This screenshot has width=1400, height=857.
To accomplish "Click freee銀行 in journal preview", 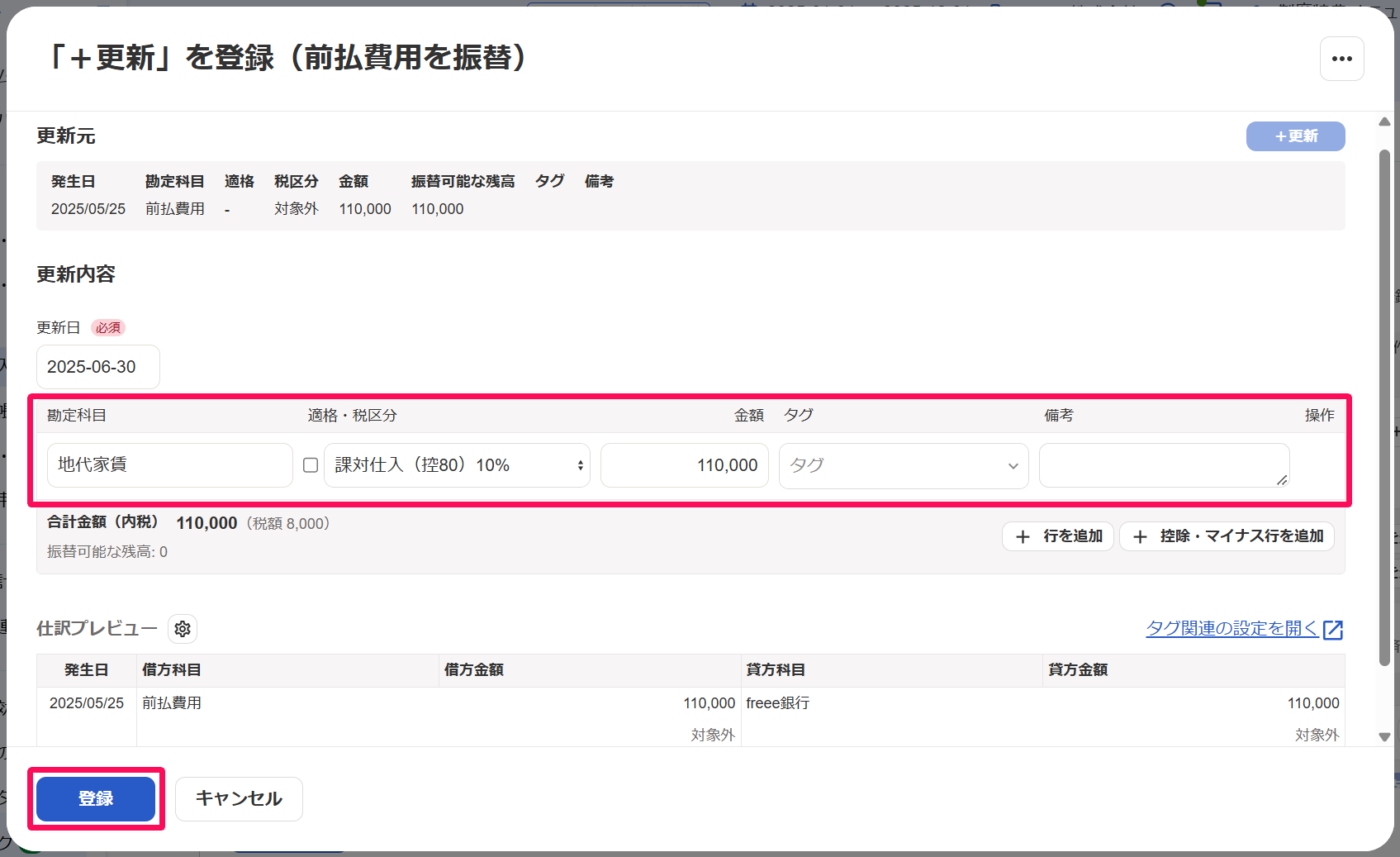I will coord(778,703).
